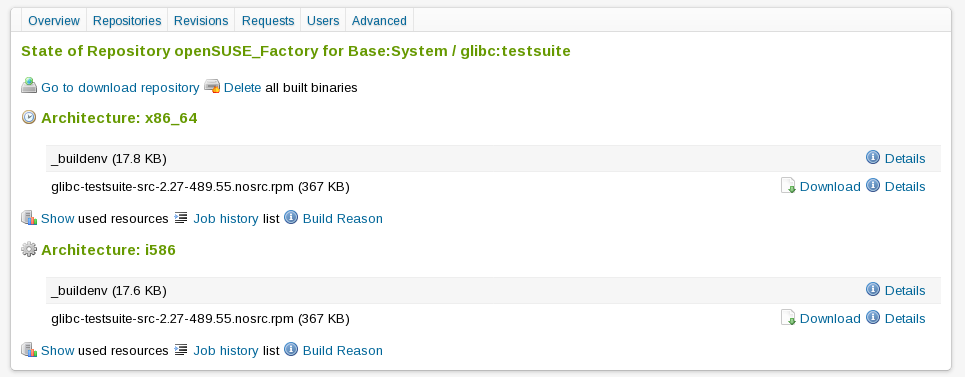Open the Advanced tab

[379, 21]
